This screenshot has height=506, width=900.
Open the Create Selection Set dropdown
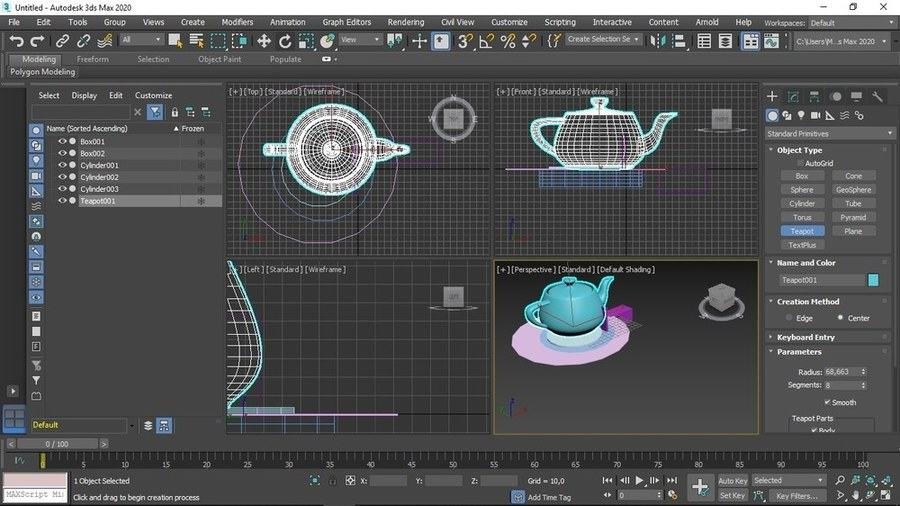603,39
